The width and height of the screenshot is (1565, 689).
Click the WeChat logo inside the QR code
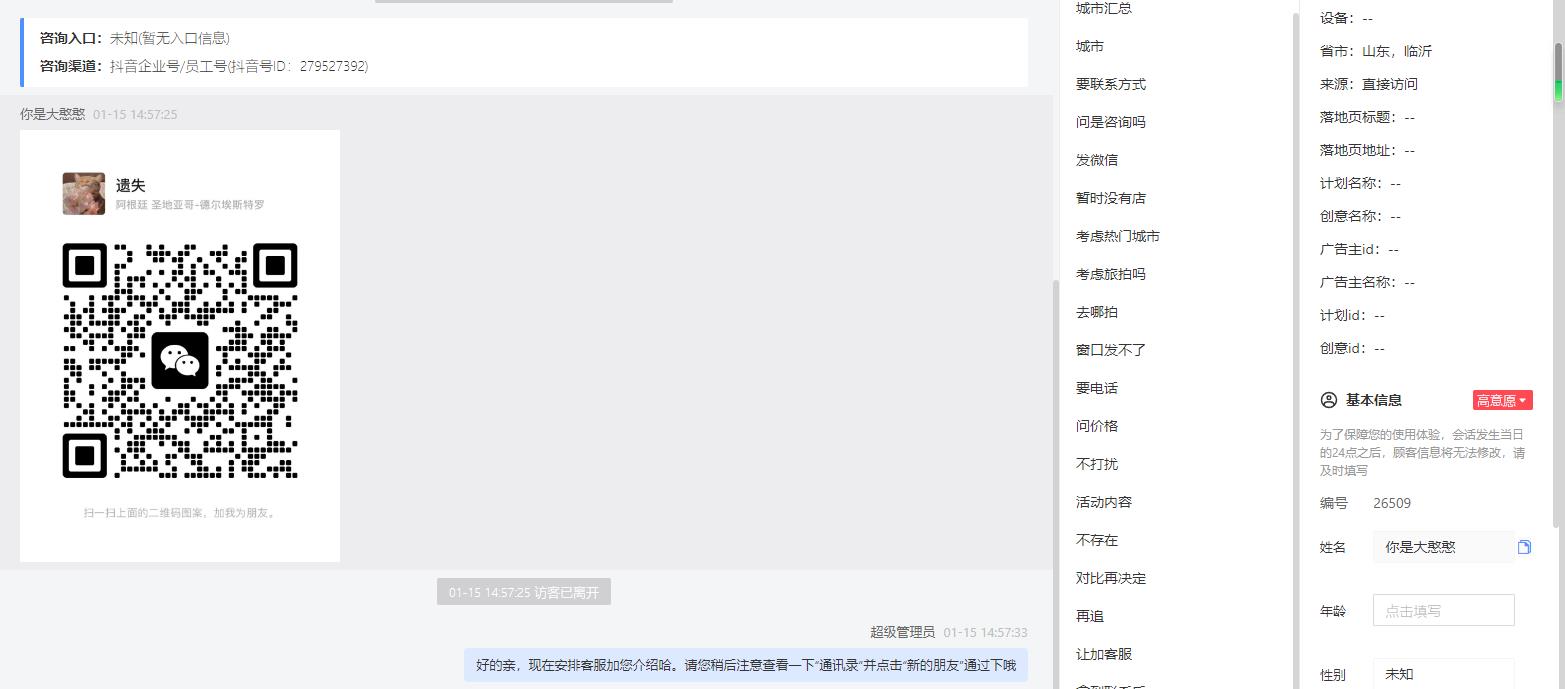click(180, 360)
